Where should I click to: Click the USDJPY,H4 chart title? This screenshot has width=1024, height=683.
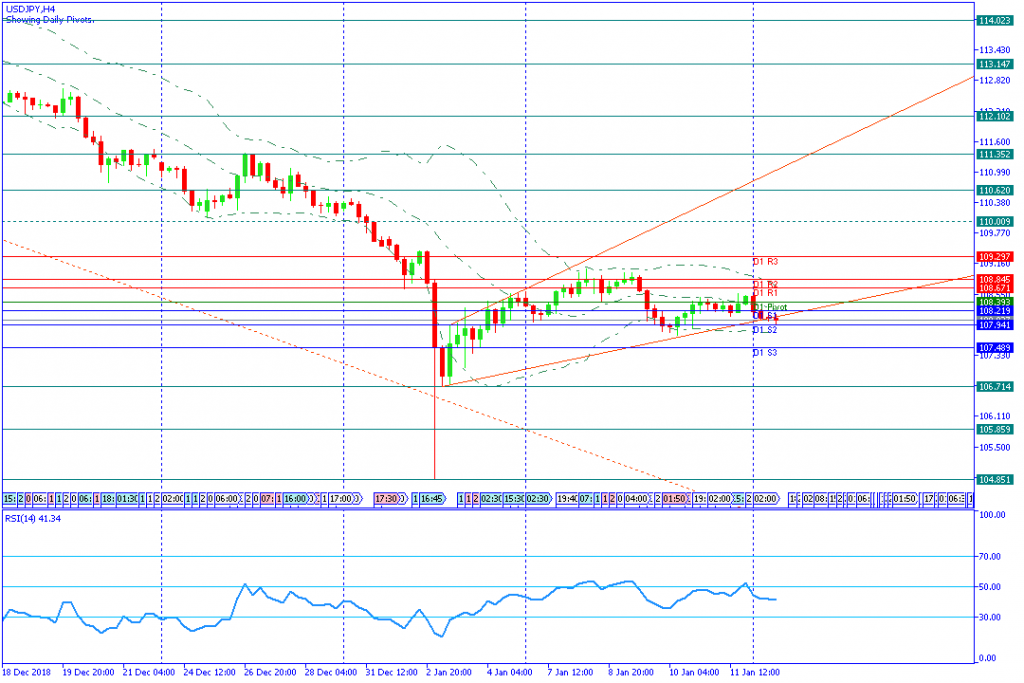30,8
